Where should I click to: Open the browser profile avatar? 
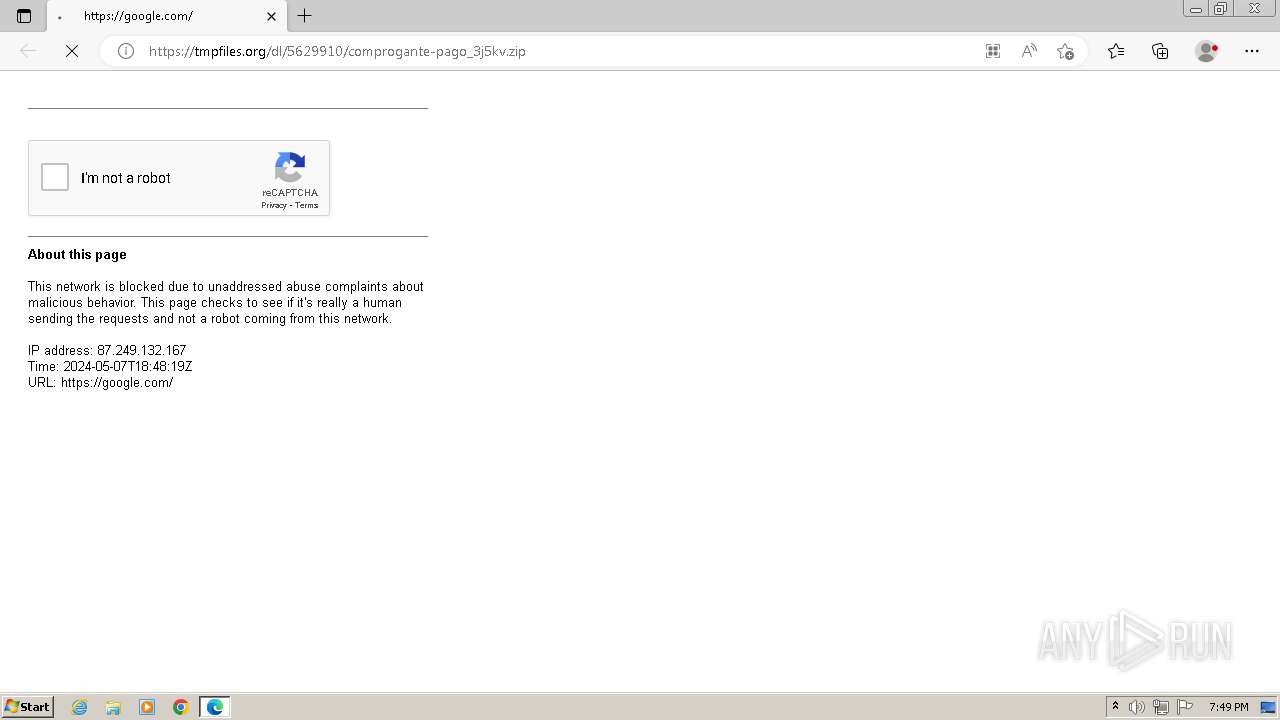[x=1207, y=51]
